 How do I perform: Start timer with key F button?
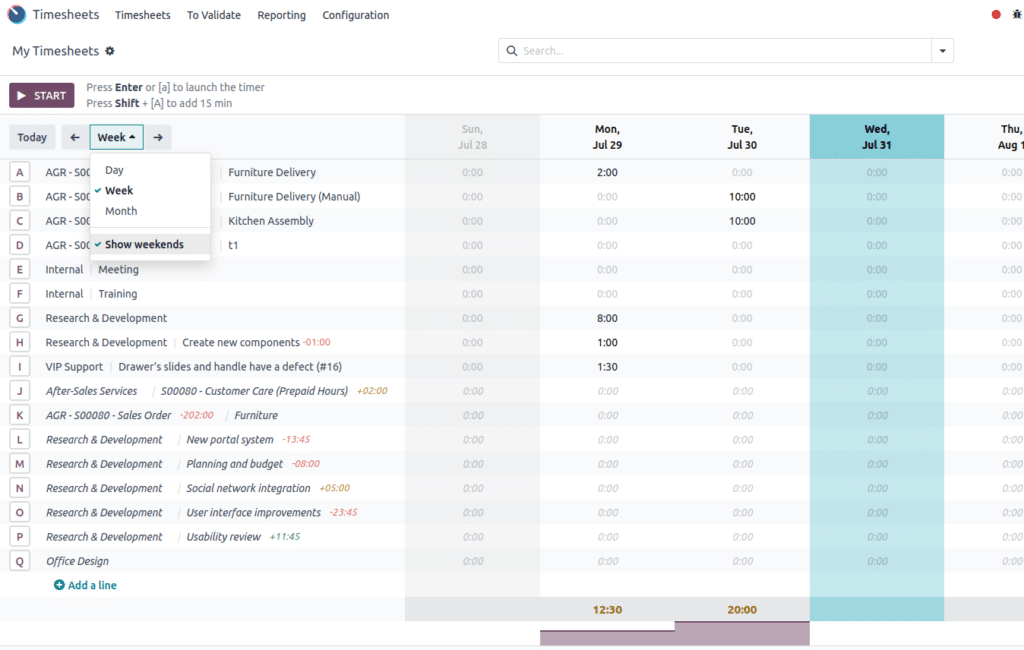(20, 294)
